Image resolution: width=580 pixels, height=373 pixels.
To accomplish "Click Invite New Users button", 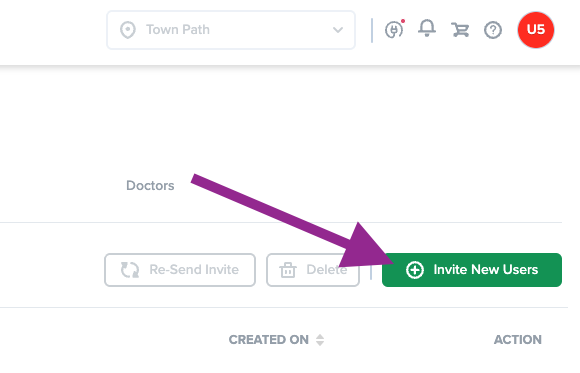I will coord(472,270).
